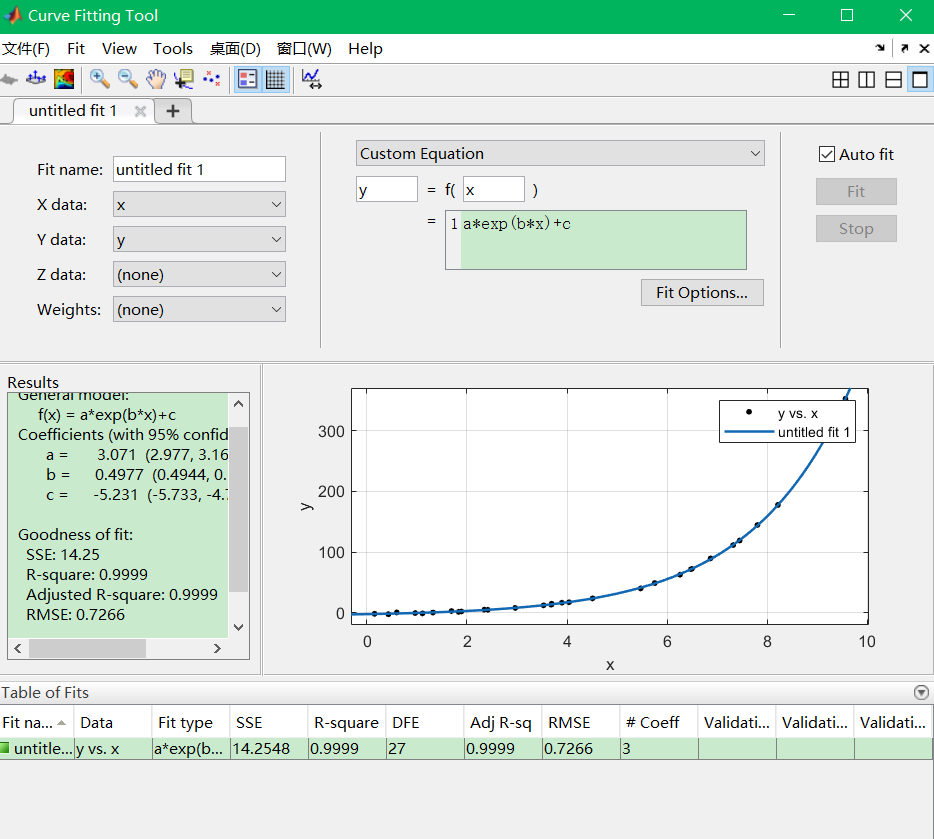Click the contour plot toolbar icon
The width and height of the screenshot is (934, 839).
click(x=64, y=79)
